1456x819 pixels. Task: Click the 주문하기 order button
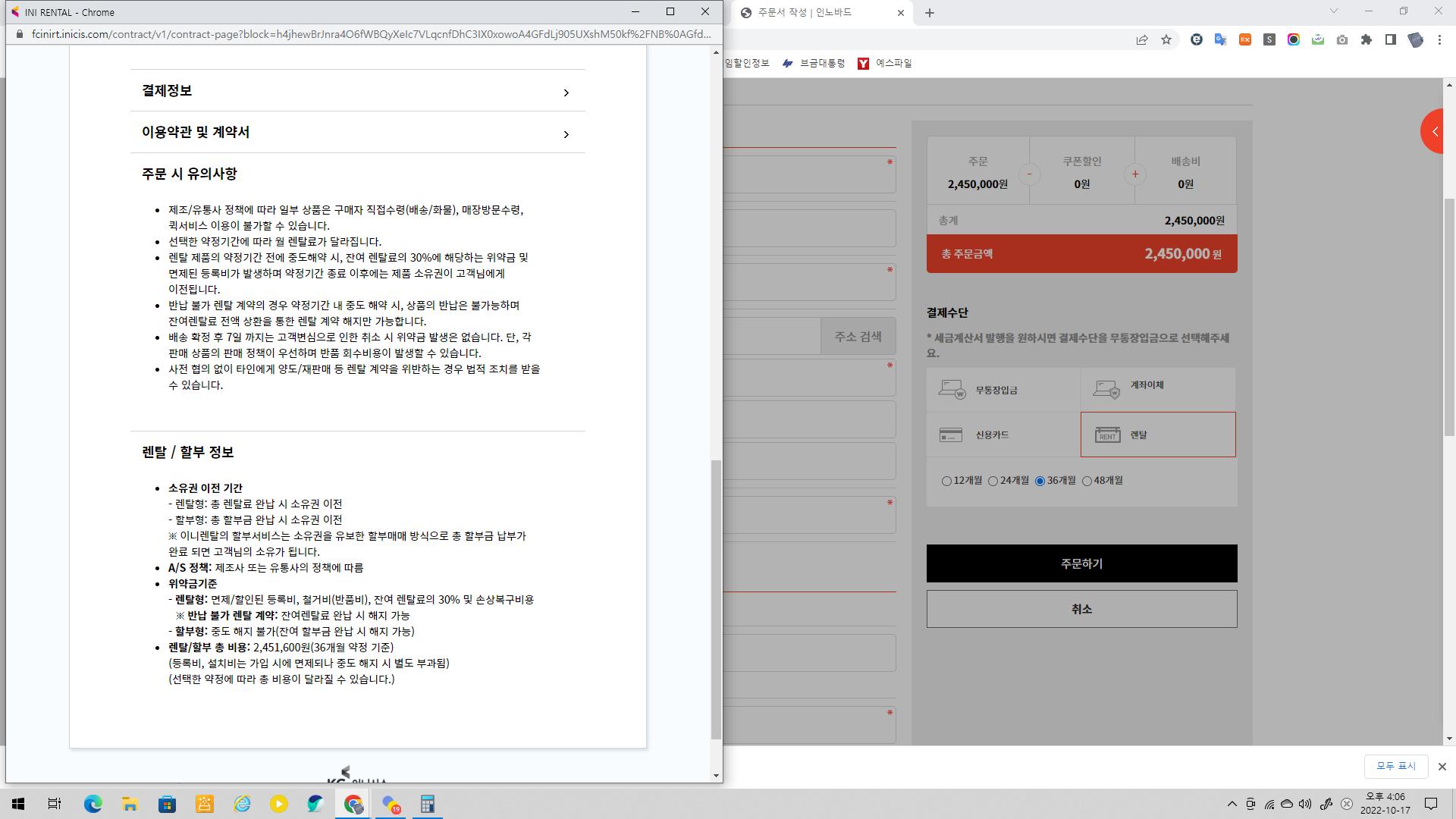point(1081,563)
